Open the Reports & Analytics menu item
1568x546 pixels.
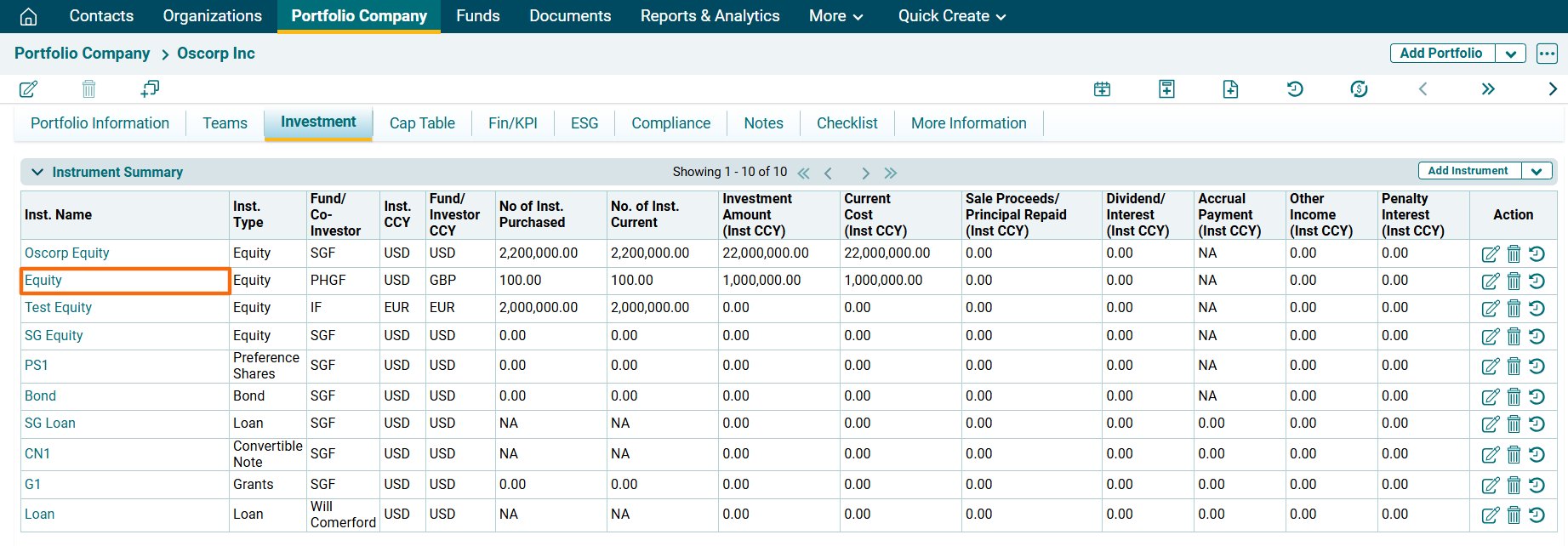(x=710, y=16)
